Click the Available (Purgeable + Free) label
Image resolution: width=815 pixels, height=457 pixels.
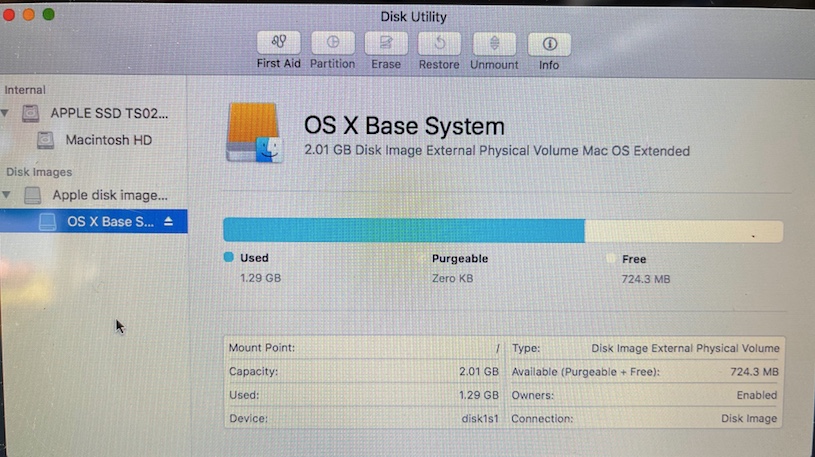click(x=586, y=372)
